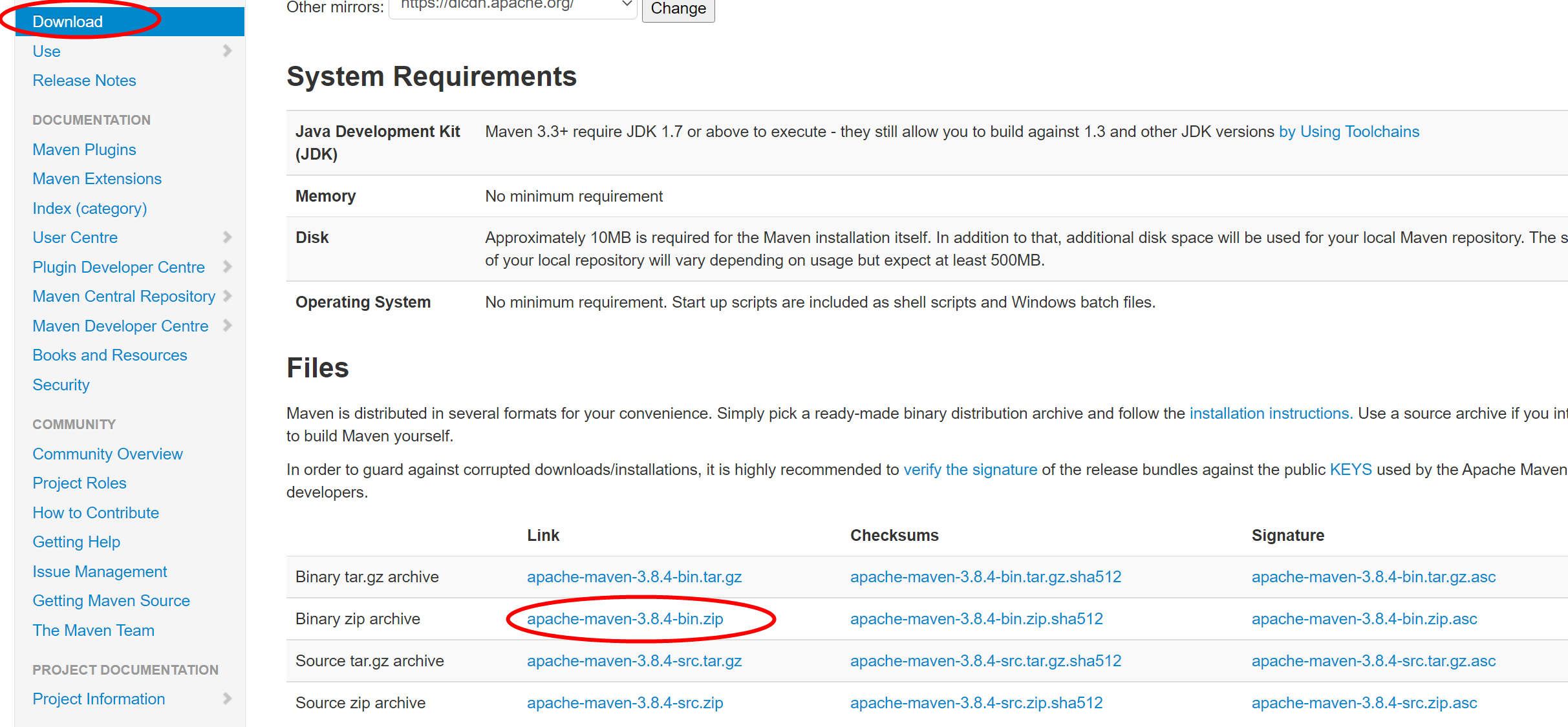Download apache-maven-3.8.4-bin.zip file

625,618
